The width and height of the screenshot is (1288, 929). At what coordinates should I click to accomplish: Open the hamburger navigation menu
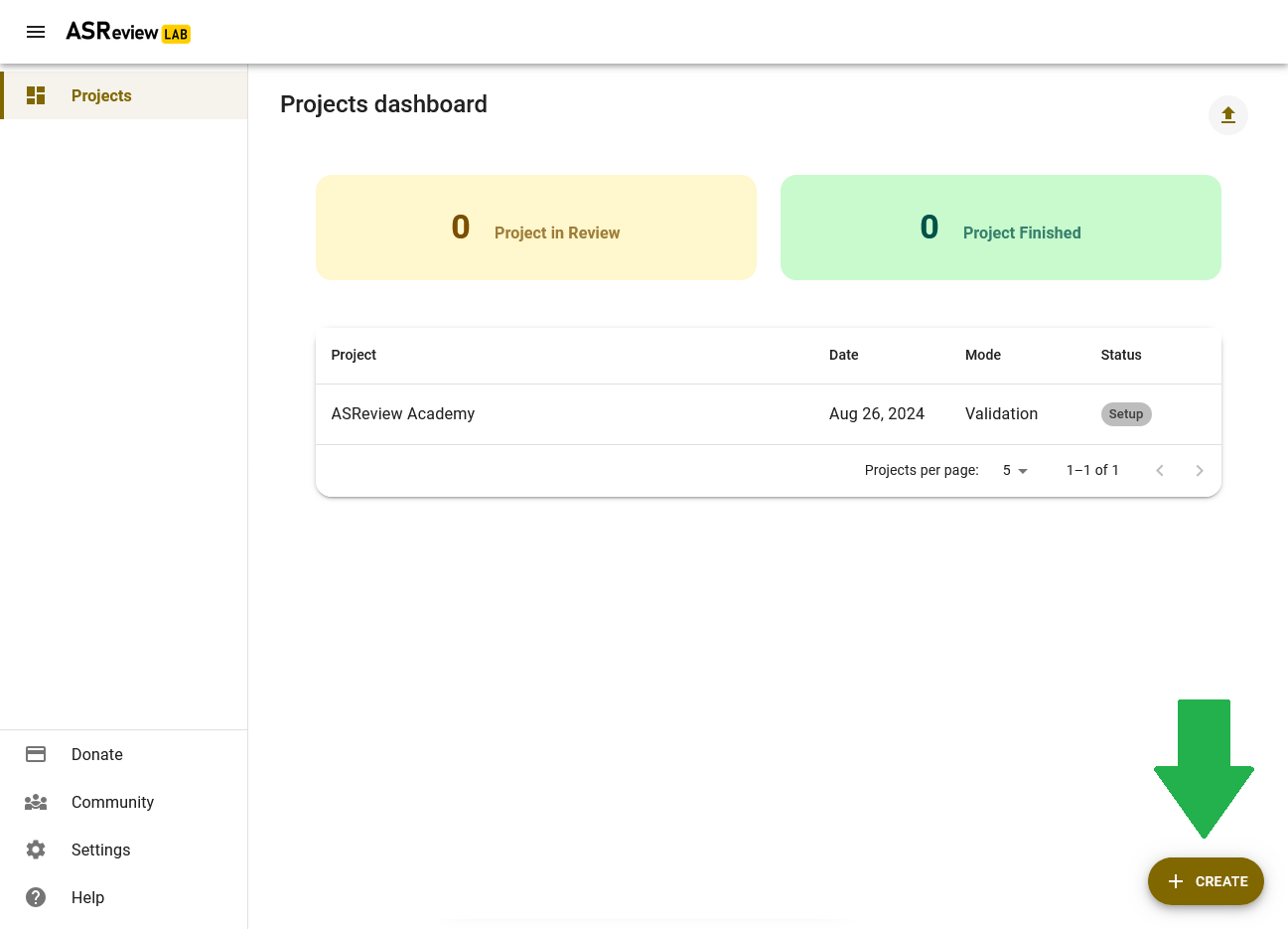(36, 32)
